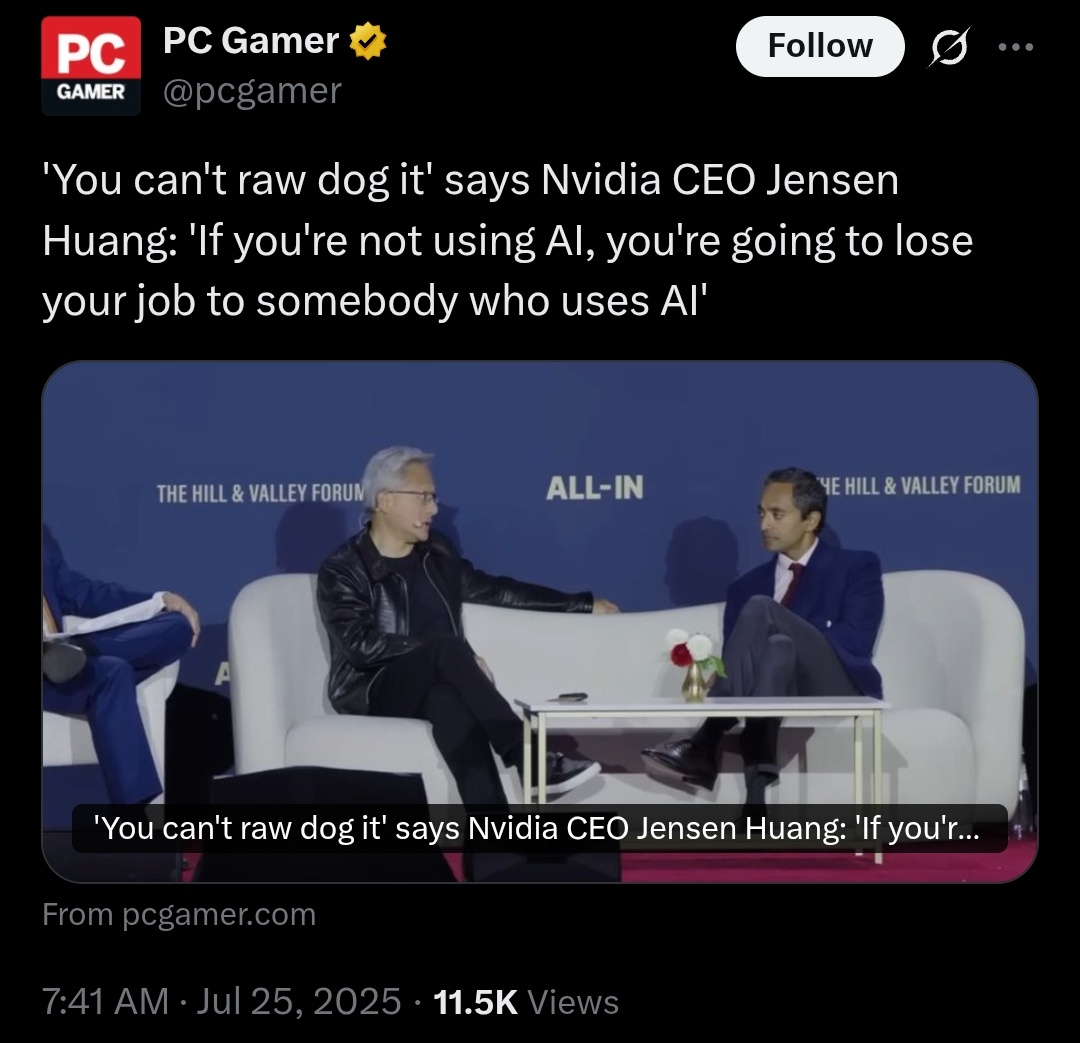
Task: Open the three-dot more options menu
Action: click(1015, 47)
